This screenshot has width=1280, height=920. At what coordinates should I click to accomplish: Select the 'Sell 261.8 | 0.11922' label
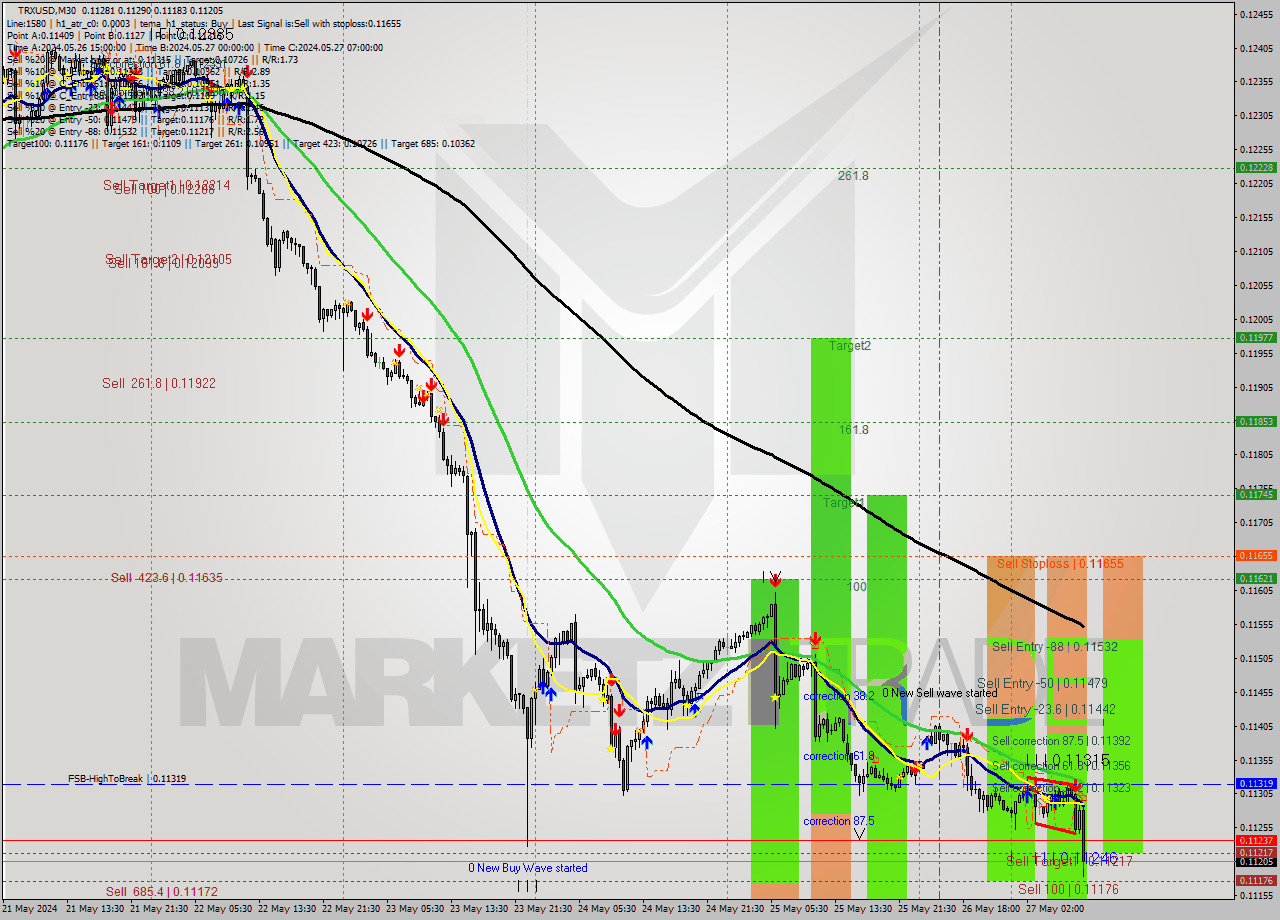point(159,383)
